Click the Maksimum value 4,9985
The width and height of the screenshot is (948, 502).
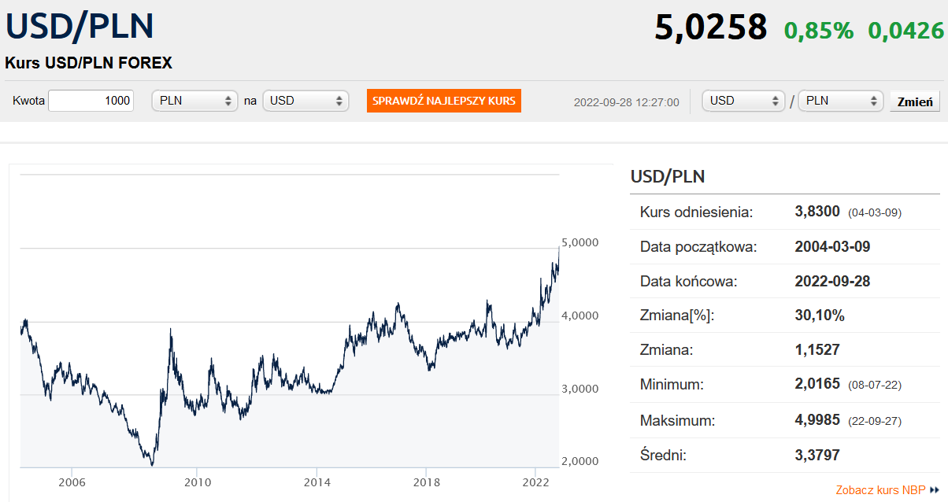pos(818,420)
